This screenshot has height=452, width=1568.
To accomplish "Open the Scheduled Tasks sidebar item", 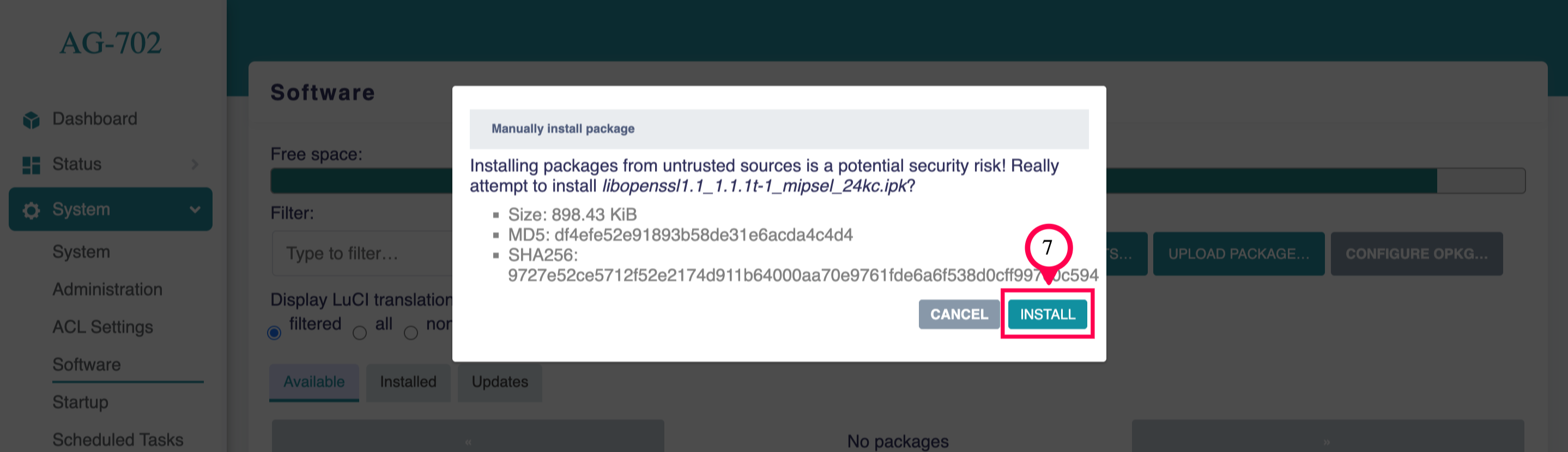I will tap(118, 440).
